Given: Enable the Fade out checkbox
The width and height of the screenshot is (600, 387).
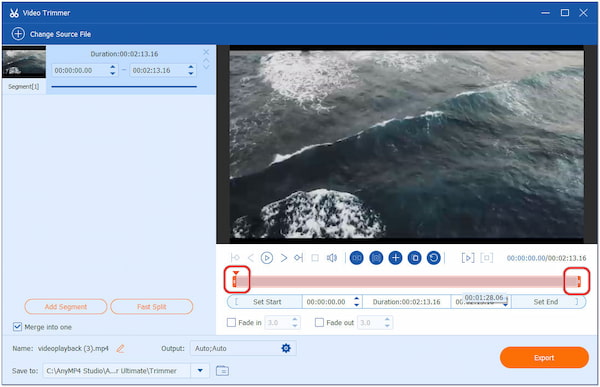Looking at the screenshot, I should (319, 323).
